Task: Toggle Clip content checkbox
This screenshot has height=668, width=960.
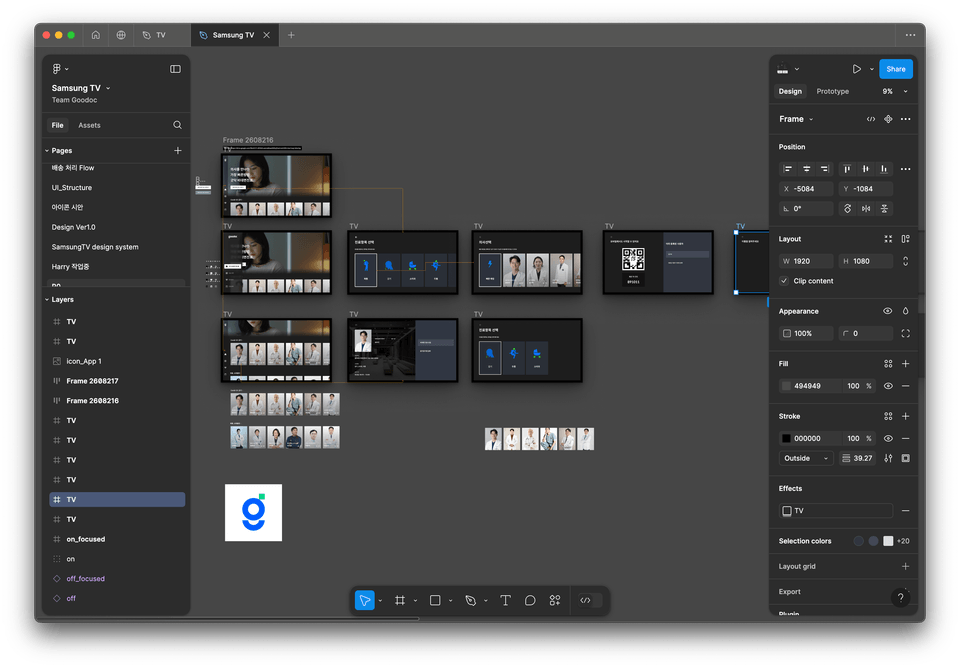Action: [784, 280]
